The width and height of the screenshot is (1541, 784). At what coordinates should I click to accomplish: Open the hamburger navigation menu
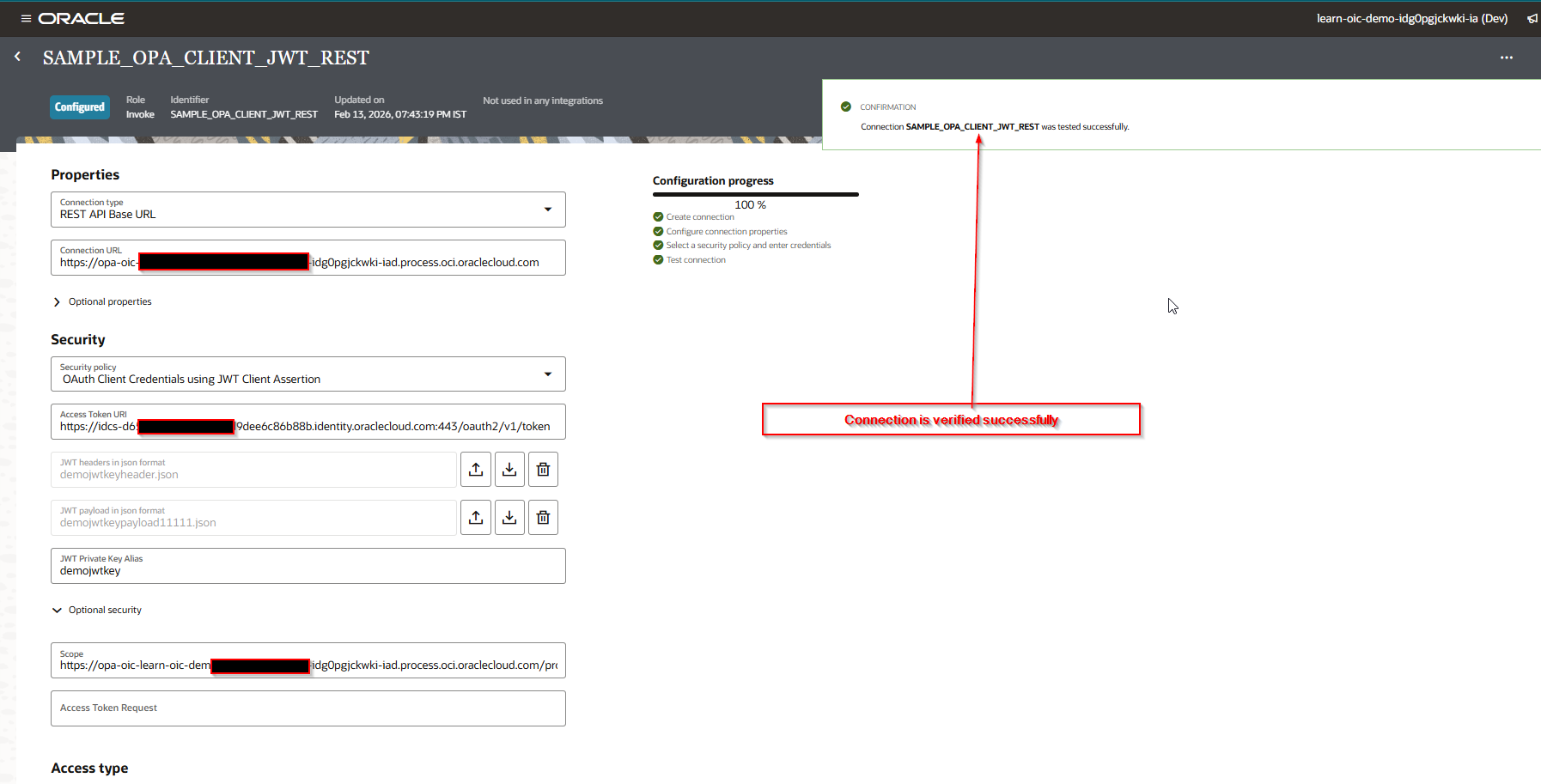tap(26, 18)
